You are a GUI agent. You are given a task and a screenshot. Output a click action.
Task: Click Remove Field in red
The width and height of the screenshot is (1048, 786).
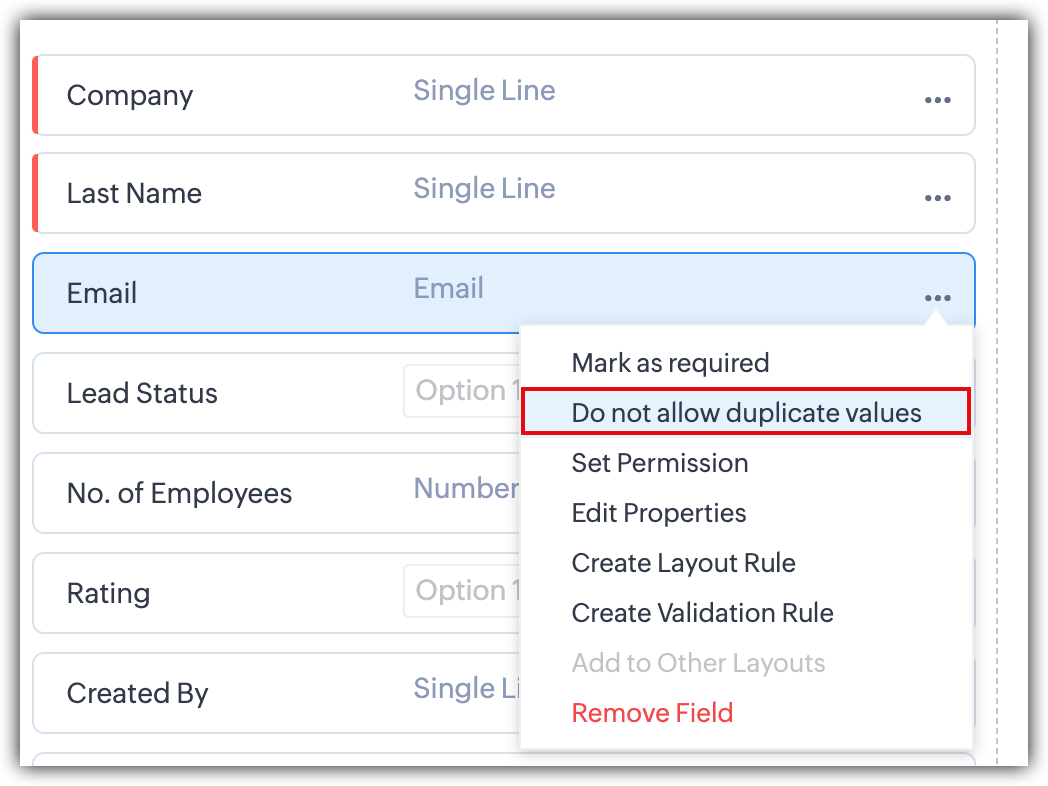(652, 712)
